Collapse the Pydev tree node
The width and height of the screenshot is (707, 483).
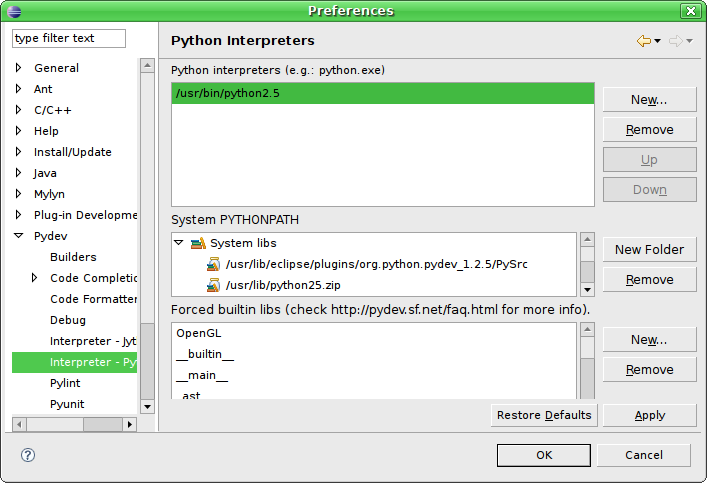[x=18, y=236]
